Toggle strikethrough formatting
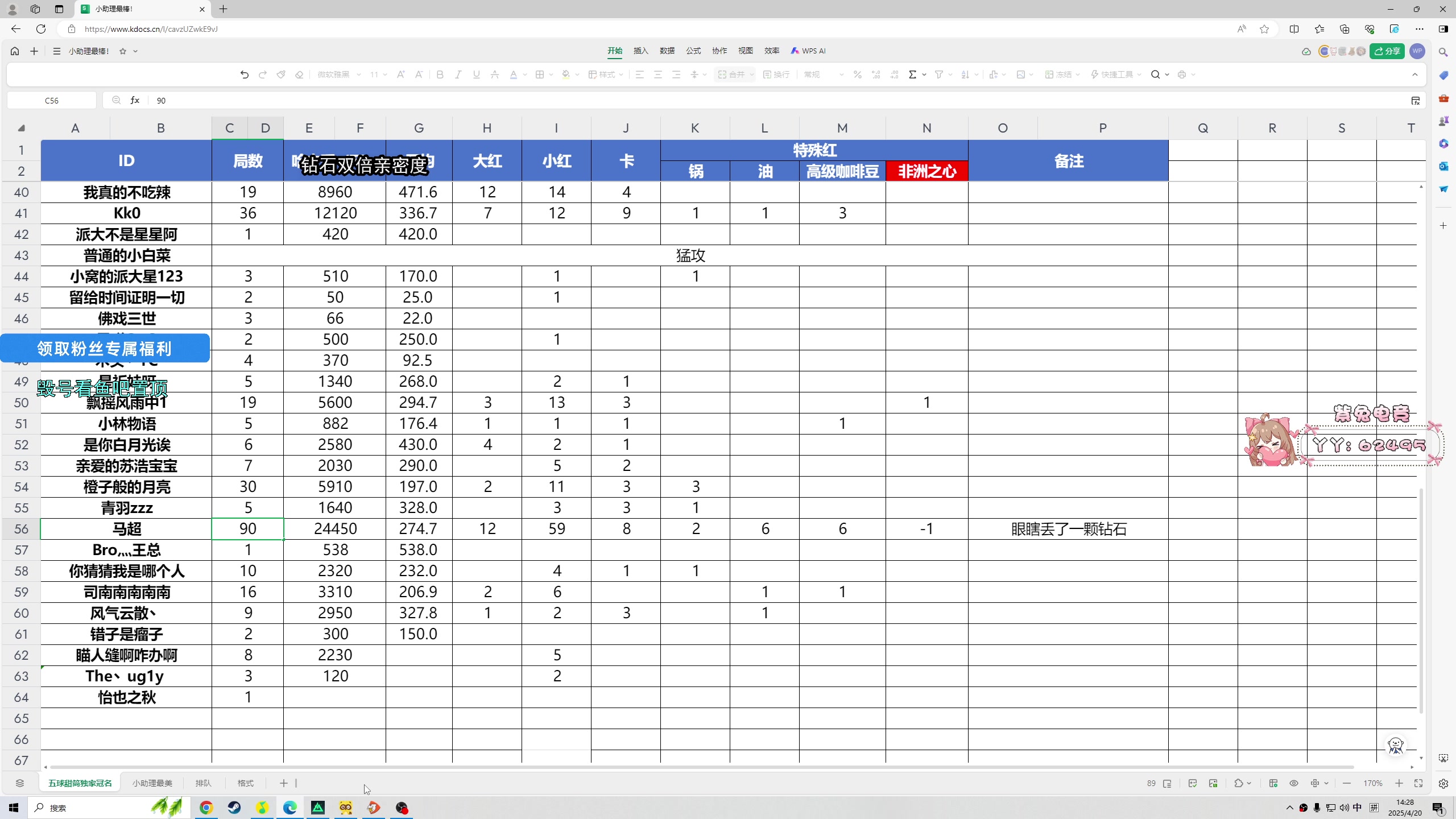Screen dimensions: 1456x819 click(495, 75)
